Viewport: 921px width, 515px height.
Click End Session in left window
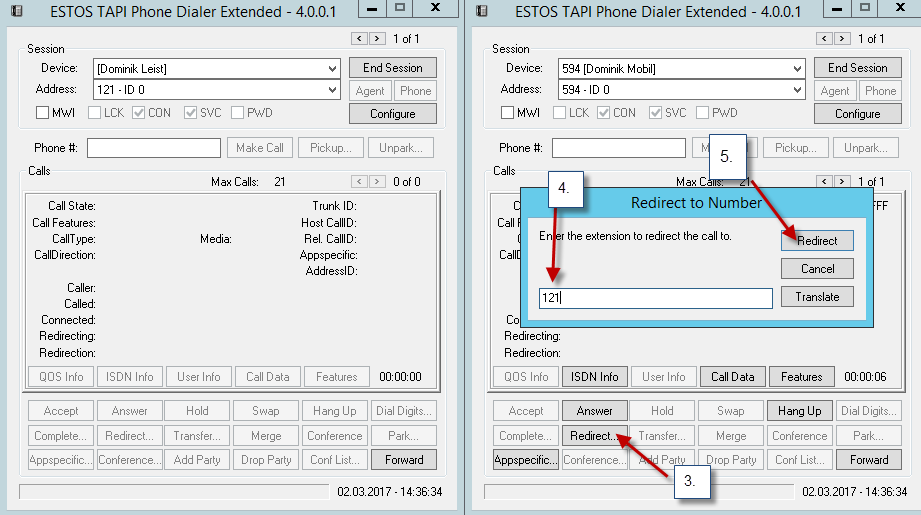[x=392, y=68]
